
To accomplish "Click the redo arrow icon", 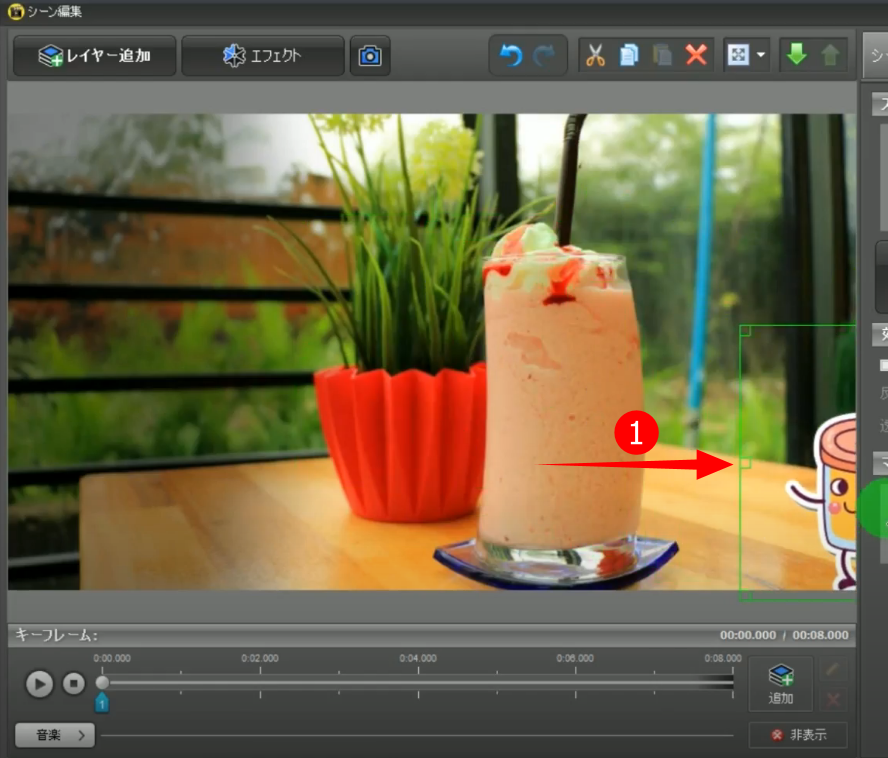I will pyautogui.click(x=545, y=56).
